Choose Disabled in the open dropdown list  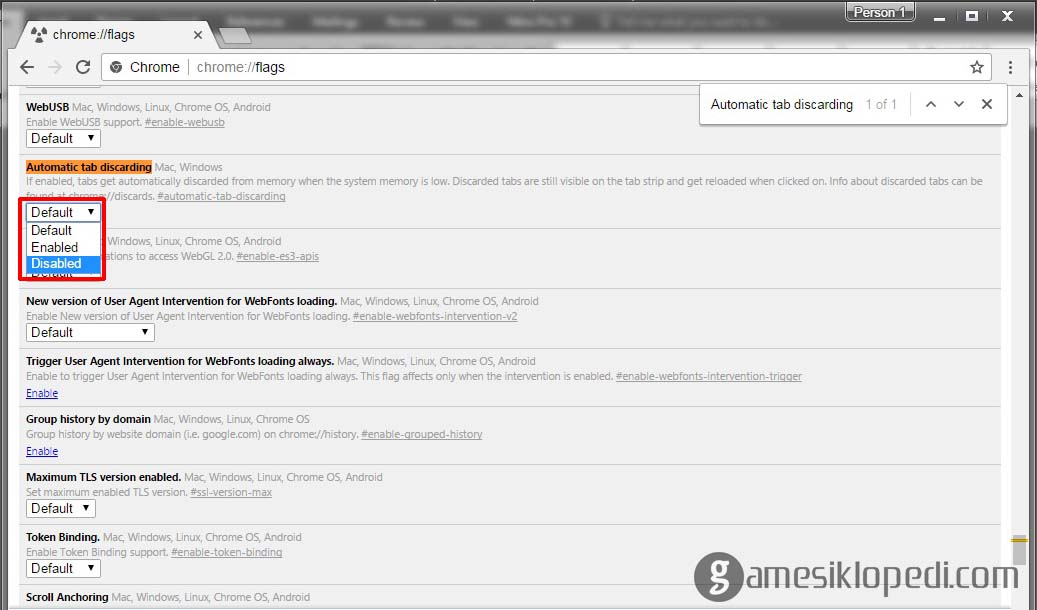(63, 263)
